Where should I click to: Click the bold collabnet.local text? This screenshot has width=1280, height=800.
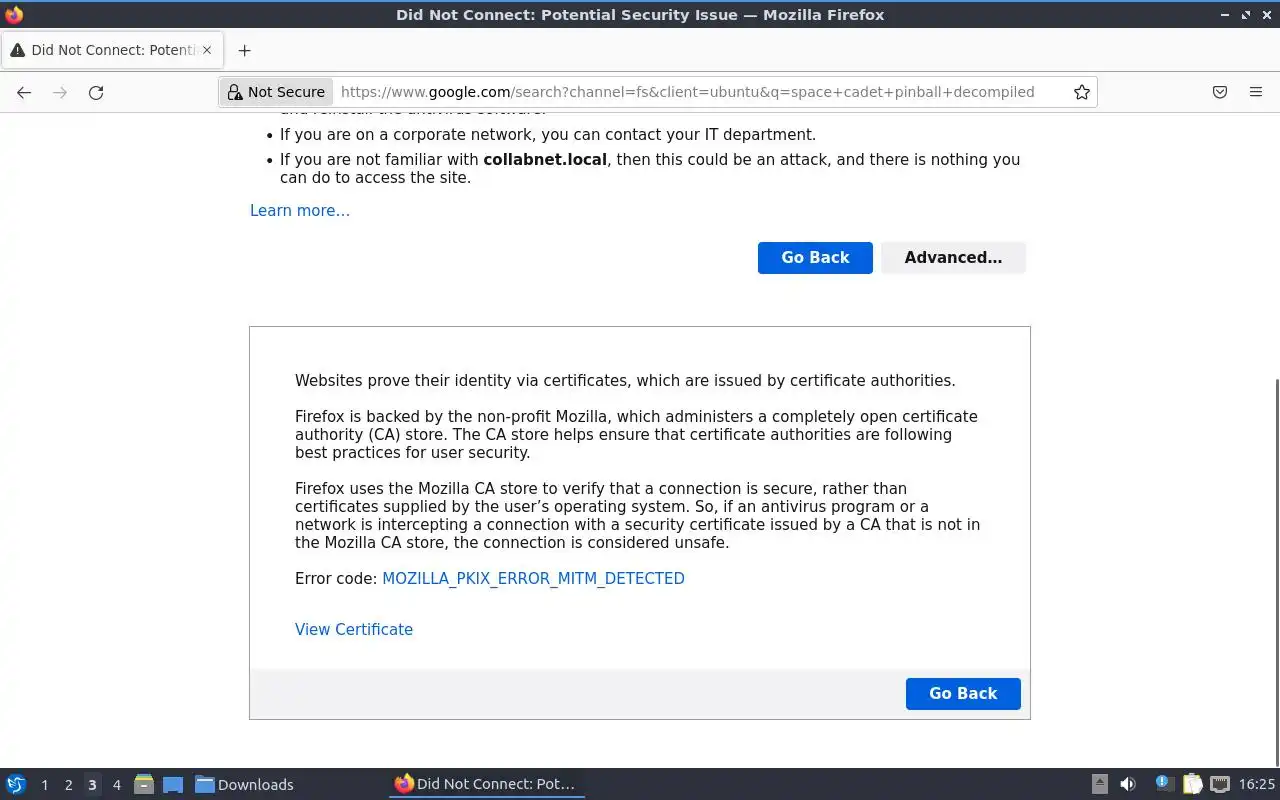tap(545, 159)
